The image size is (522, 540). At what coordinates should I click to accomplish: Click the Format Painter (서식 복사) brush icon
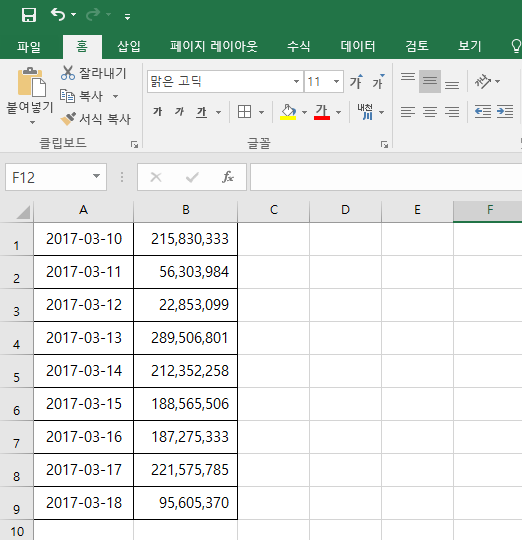tap(68, 119)
